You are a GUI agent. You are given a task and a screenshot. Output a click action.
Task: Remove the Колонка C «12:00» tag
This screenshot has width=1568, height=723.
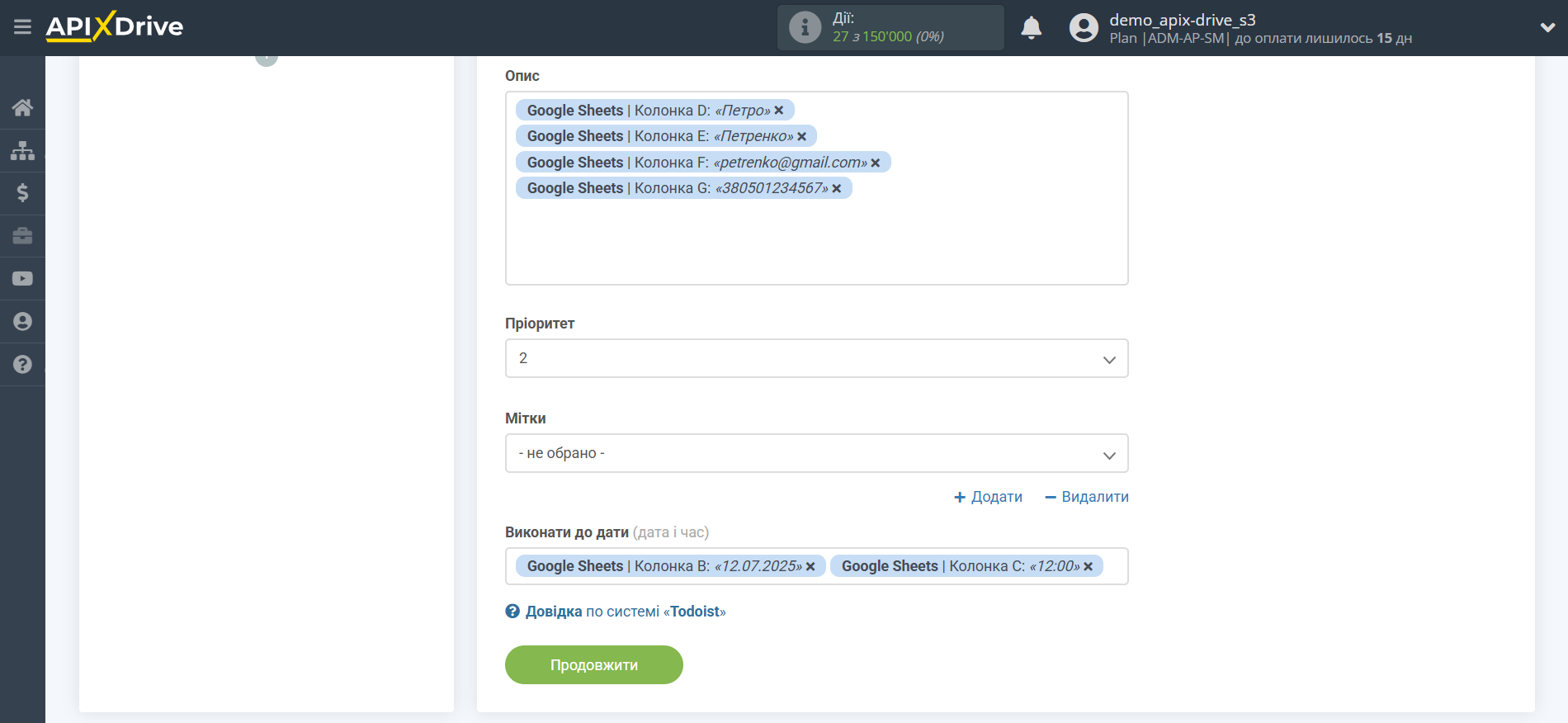pos(1088,566)
